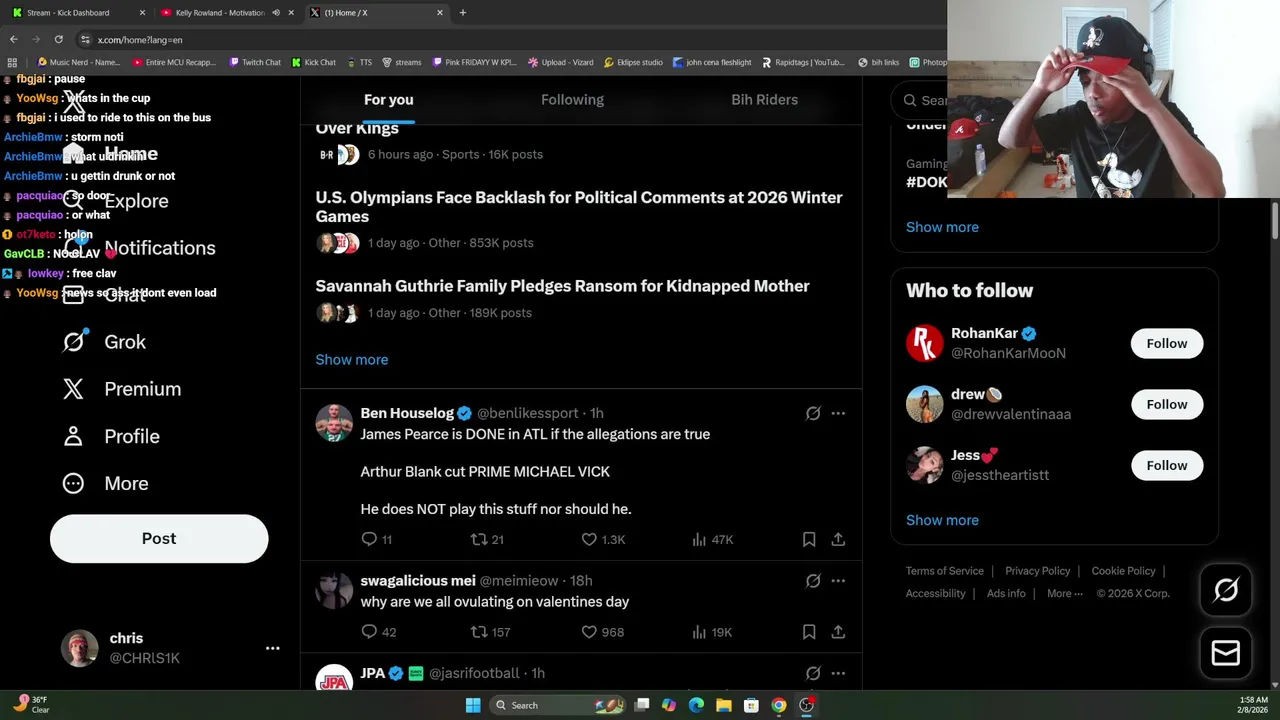Open Ads info footer link

click(1006, 593)
